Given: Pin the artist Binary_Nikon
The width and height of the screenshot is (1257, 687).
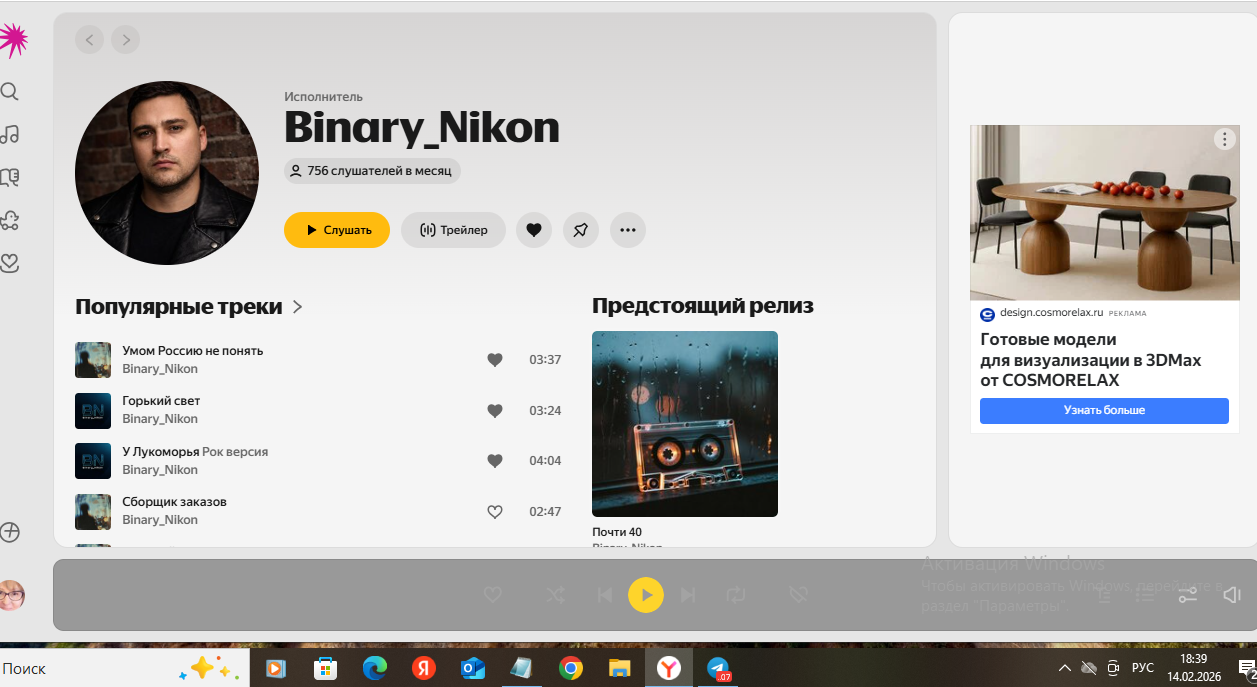Looking at the screenshot, I should click(581, 230).
